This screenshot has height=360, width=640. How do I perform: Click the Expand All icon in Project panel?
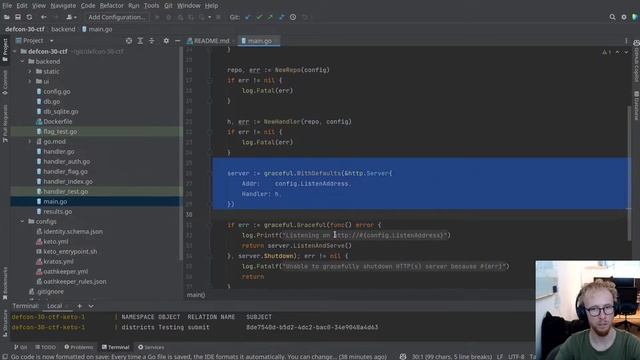point(140,41)
